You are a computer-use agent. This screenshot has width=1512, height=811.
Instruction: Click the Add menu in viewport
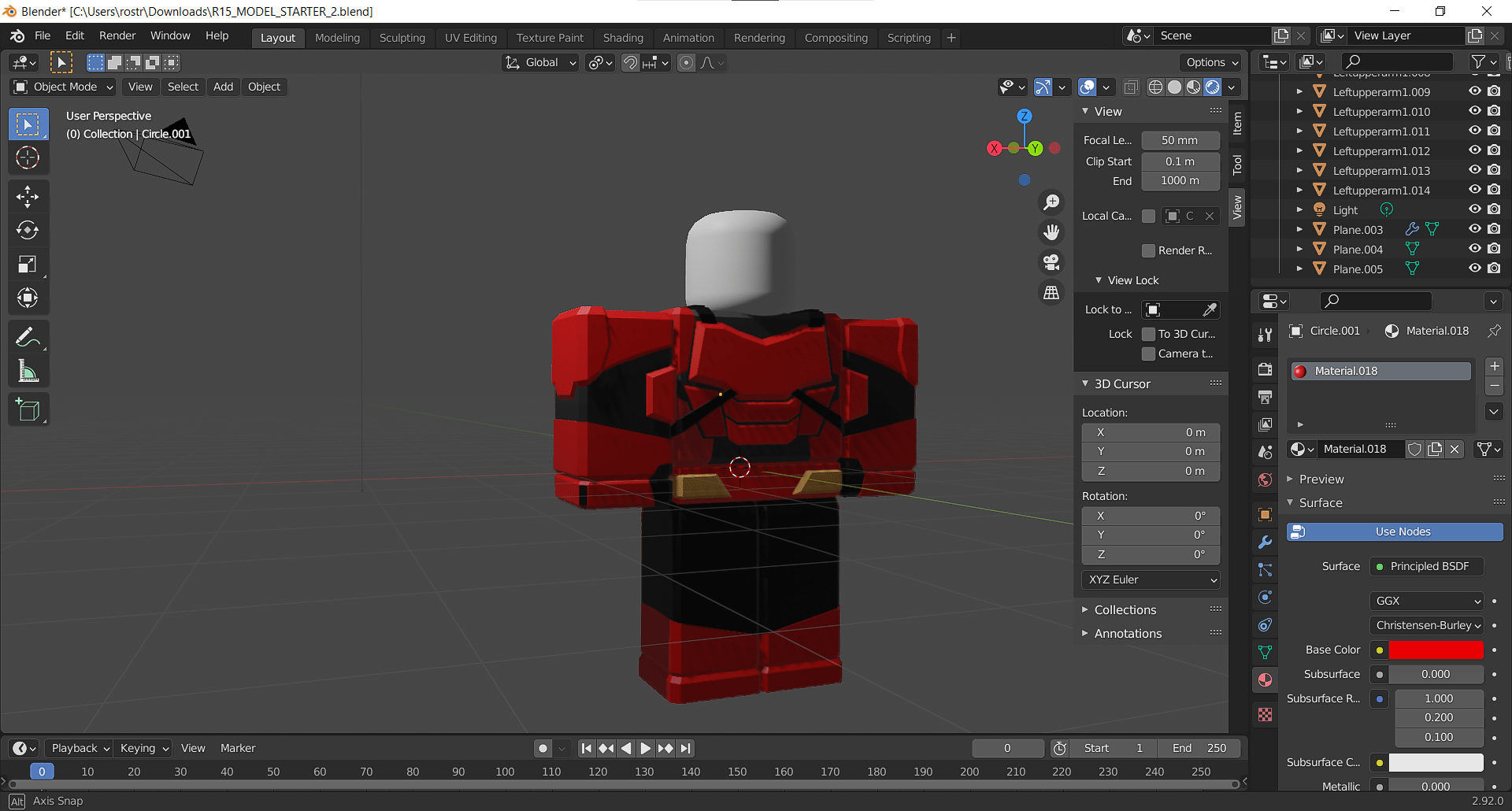coord(223,87)
